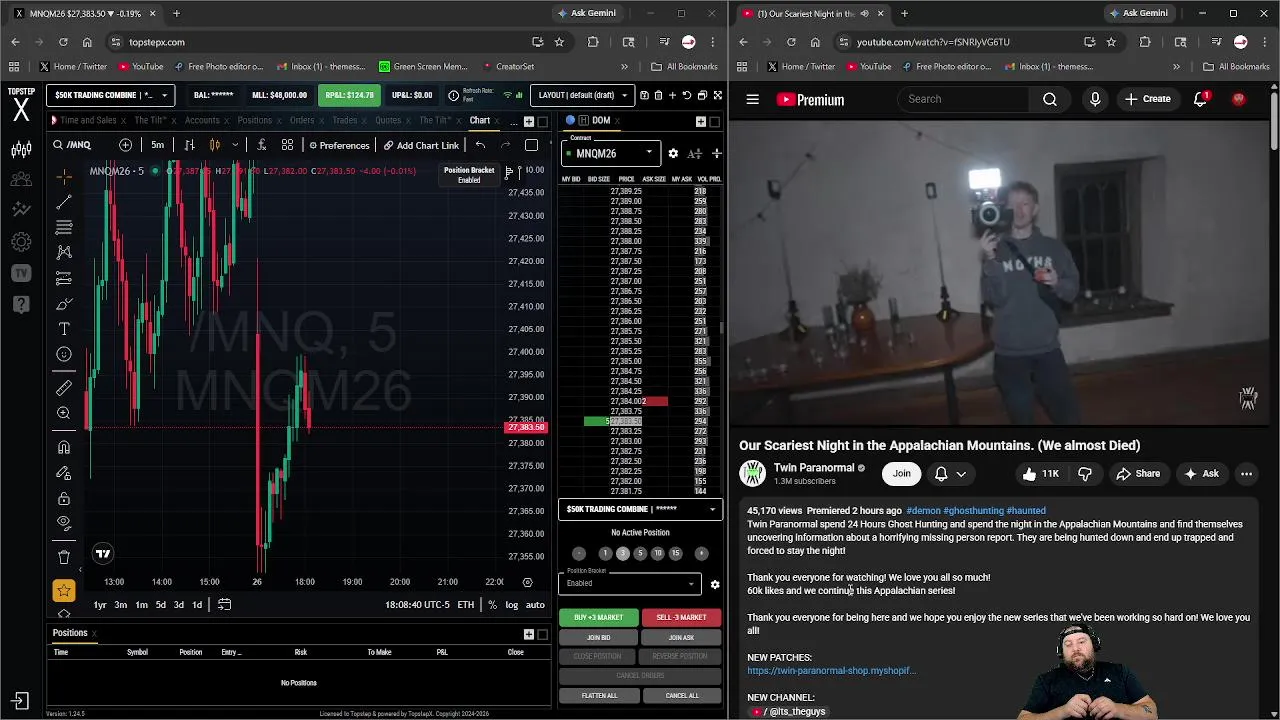Toggle the log scale on chart
Viewport: 1280px width, 720px height.
tap(512, 604)
